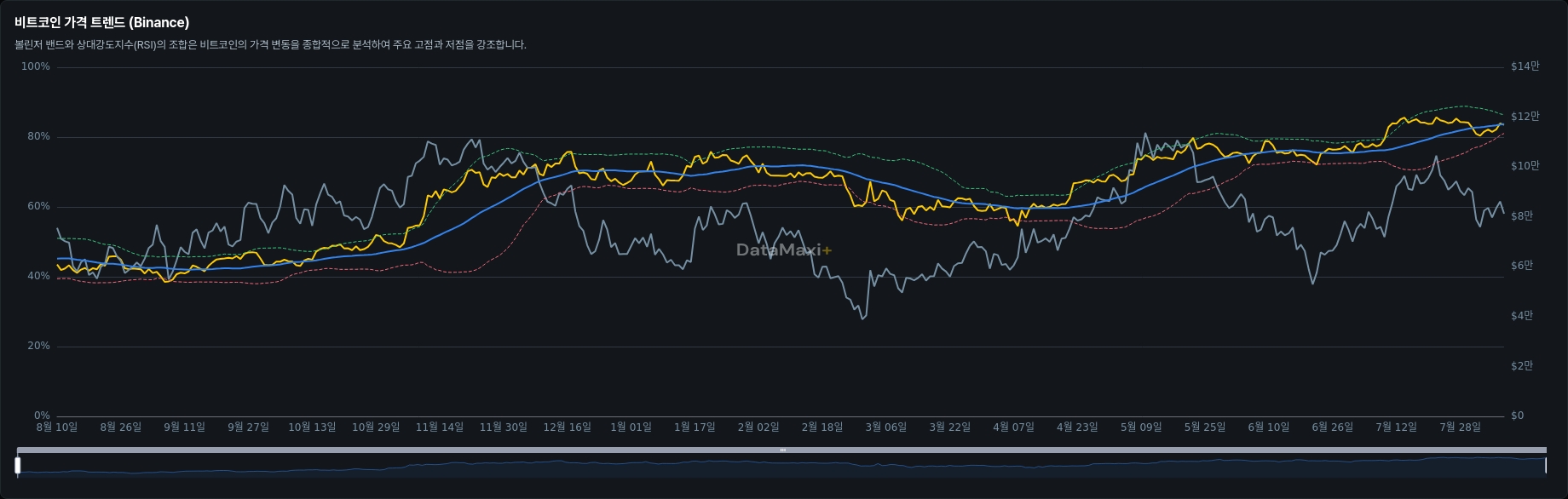Click the center grip on the range bar
1568x499 pixels.
click(782, 450)
